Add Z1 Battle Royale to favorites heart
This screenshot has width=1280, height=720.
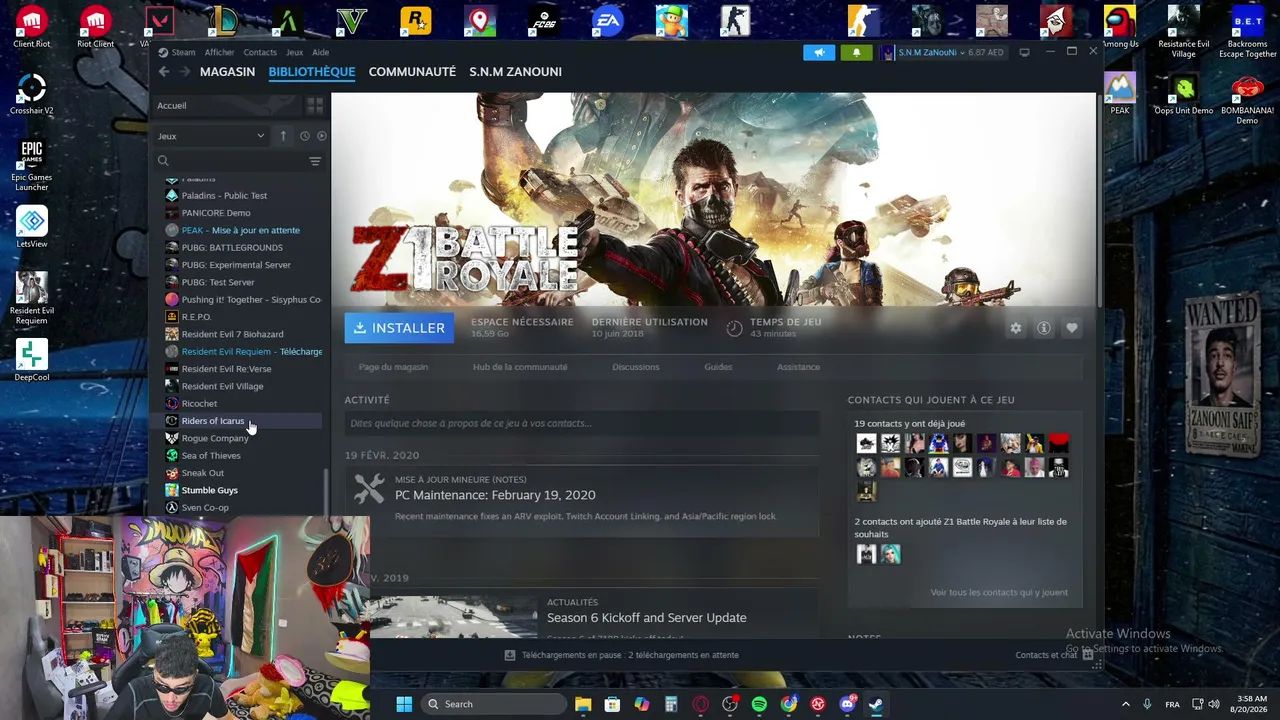[x=1072, y=328]
